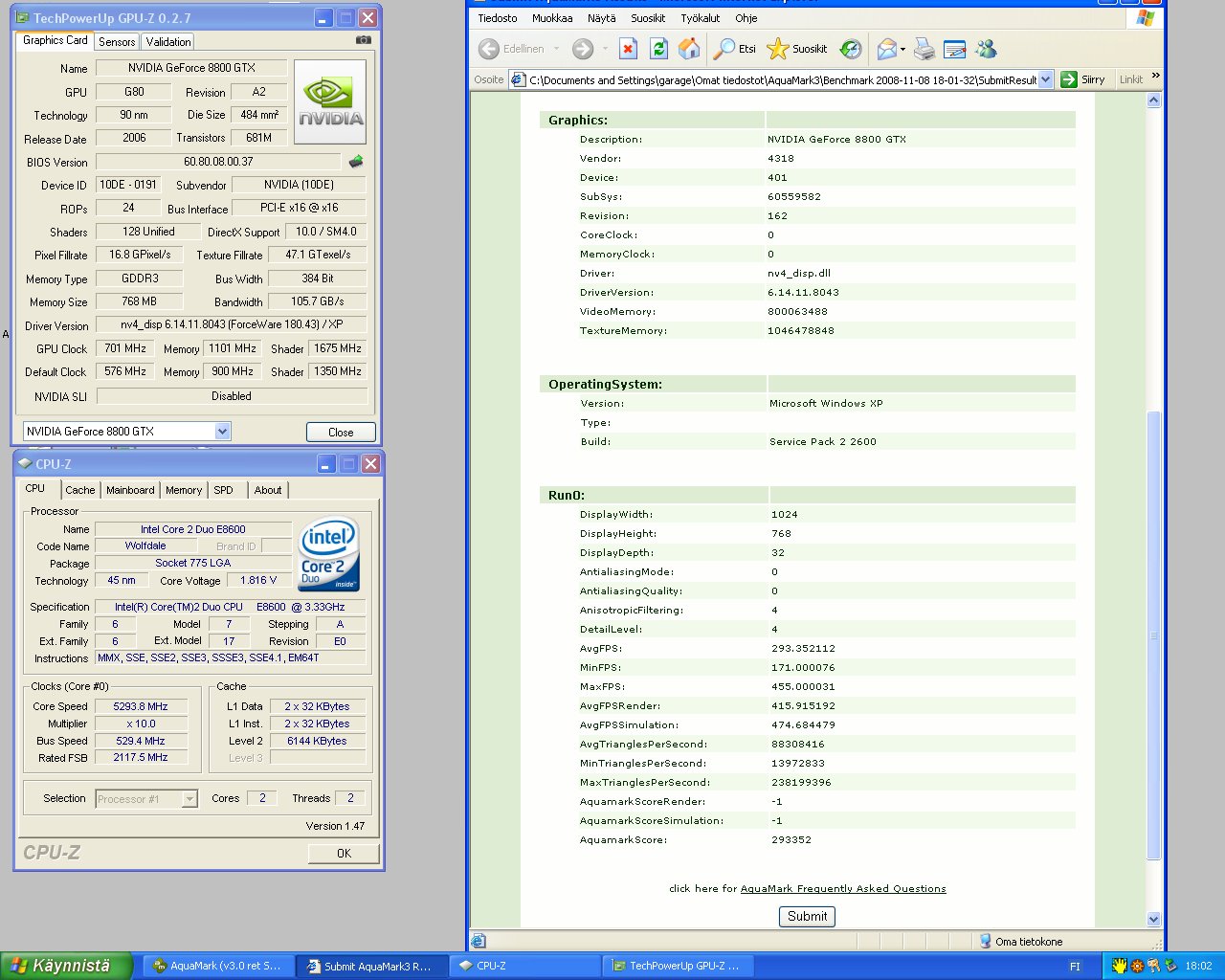
Task: Open the Mainboard tab in CPU-Z
Action: [130, 490]
